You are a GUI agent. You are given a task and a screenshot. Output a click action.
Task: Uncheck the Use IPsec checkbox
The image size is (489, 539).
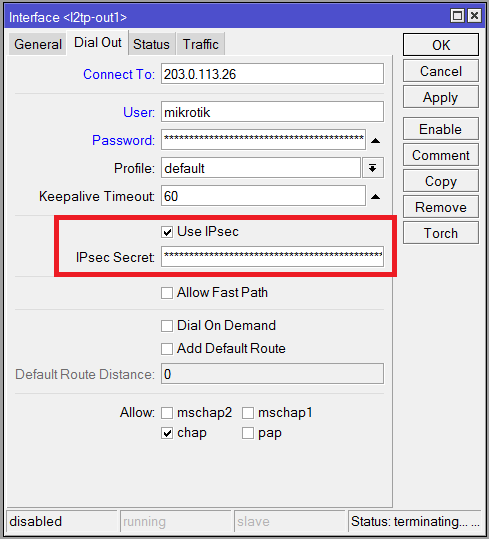pyautogui.click(x=167, y=232)
